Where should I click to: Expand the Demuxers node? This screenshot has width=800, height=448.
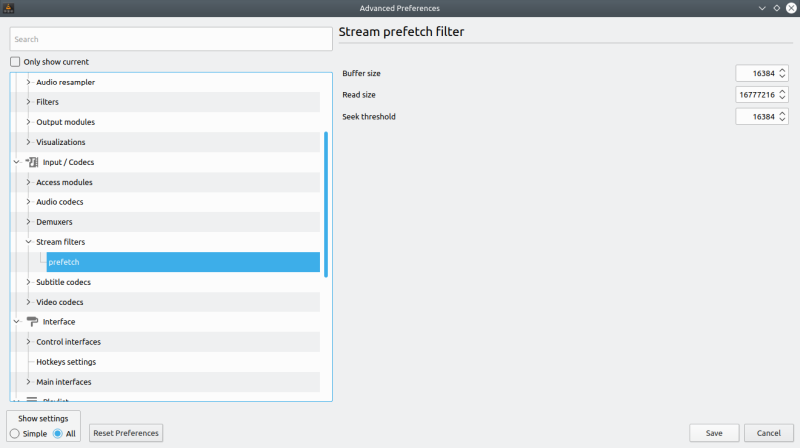[28, 222]
